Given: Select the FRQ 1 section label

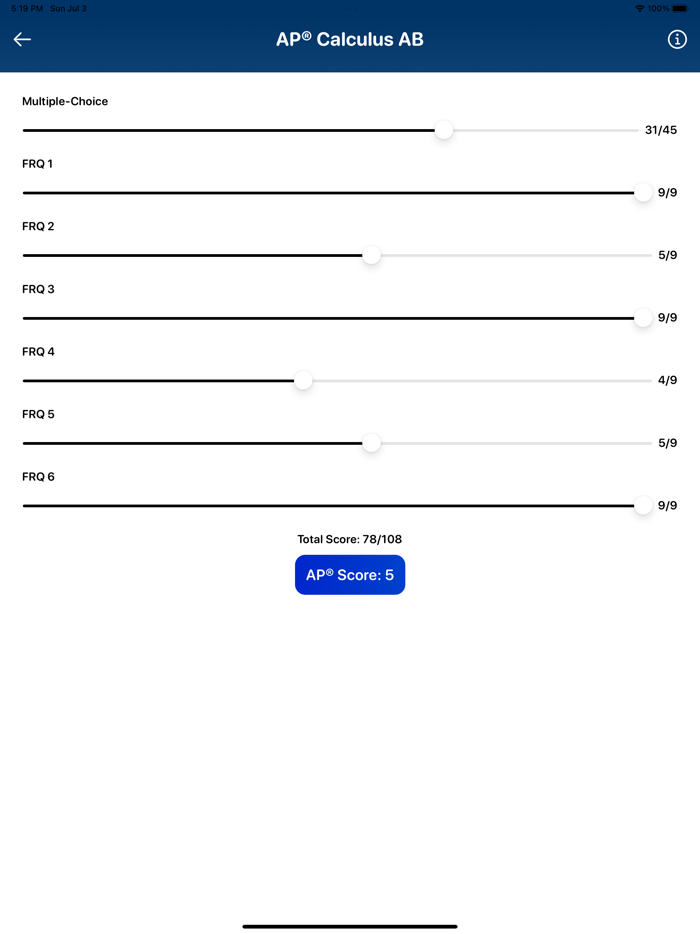Looking at the screenshot, I should 37,163.
